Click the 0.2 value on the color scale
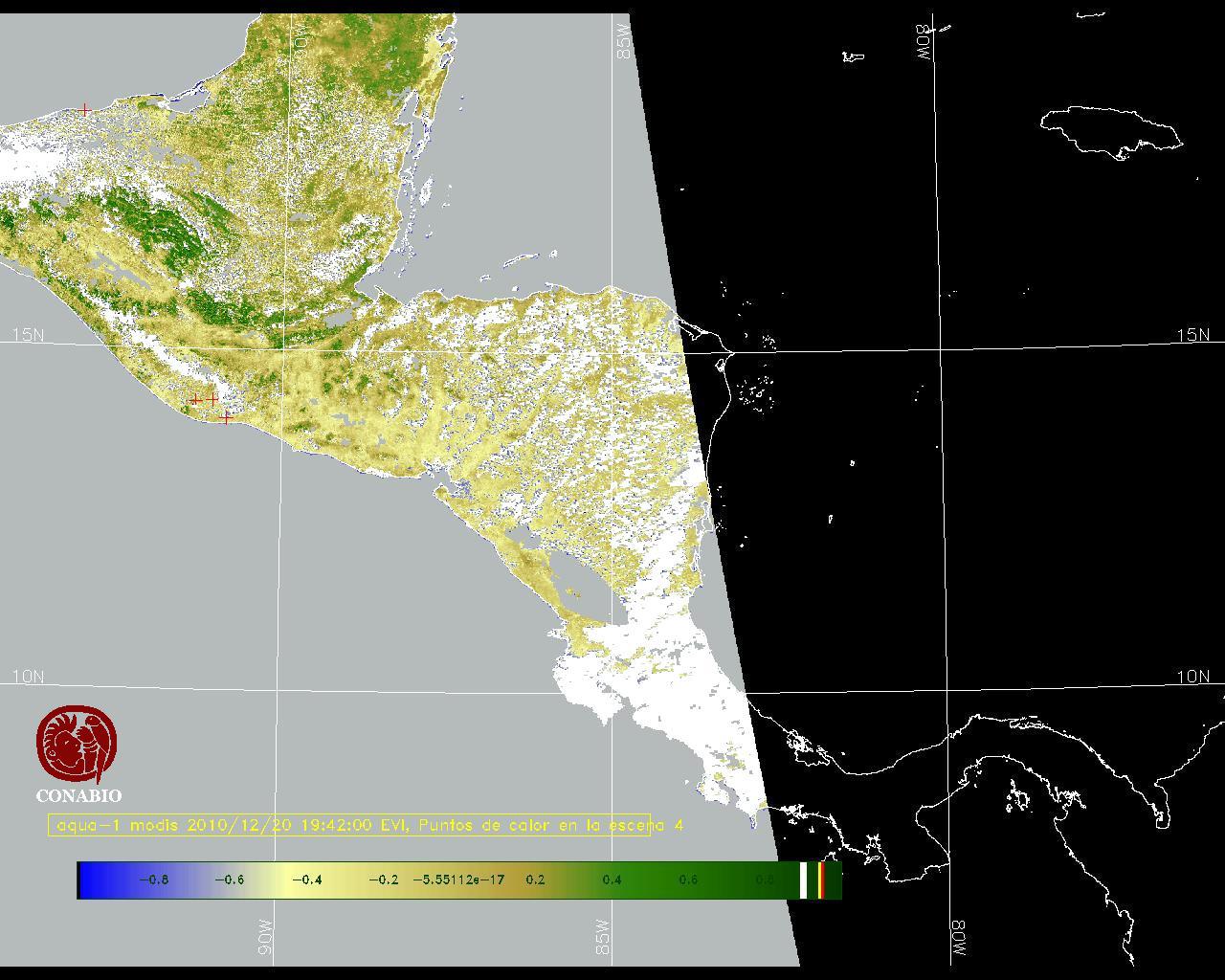This screenshot has width=1225, height=980. coord(535,880)
